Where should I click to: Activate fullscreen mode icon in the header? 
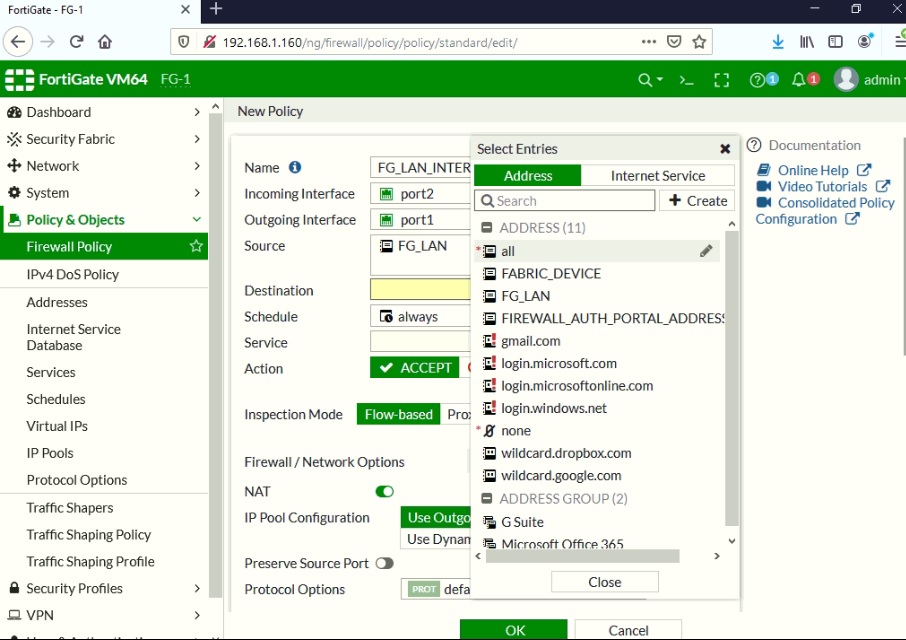[x=722, y=78]
